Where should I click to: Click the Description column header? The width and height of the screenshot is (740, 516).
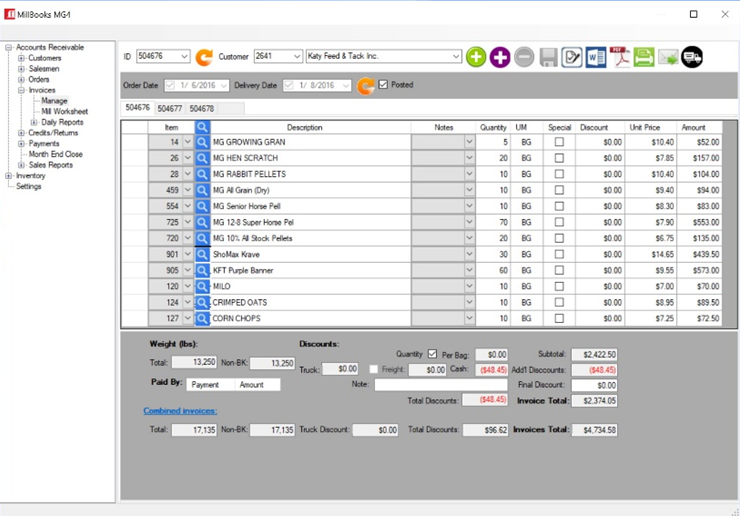[304, 127]
